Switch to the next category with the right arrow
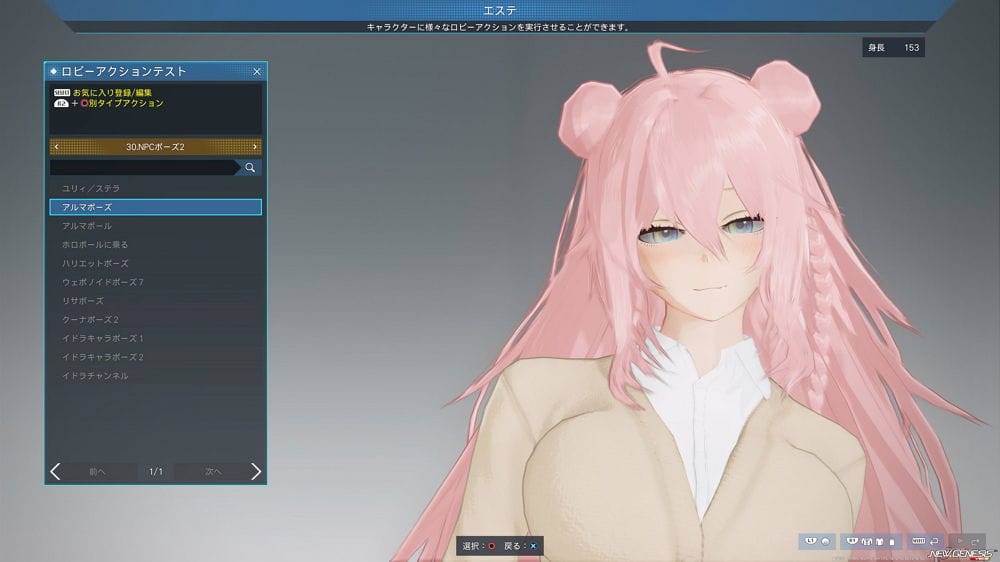The image size is (1000, 562). pyautogui.click(x=255, y=147)
